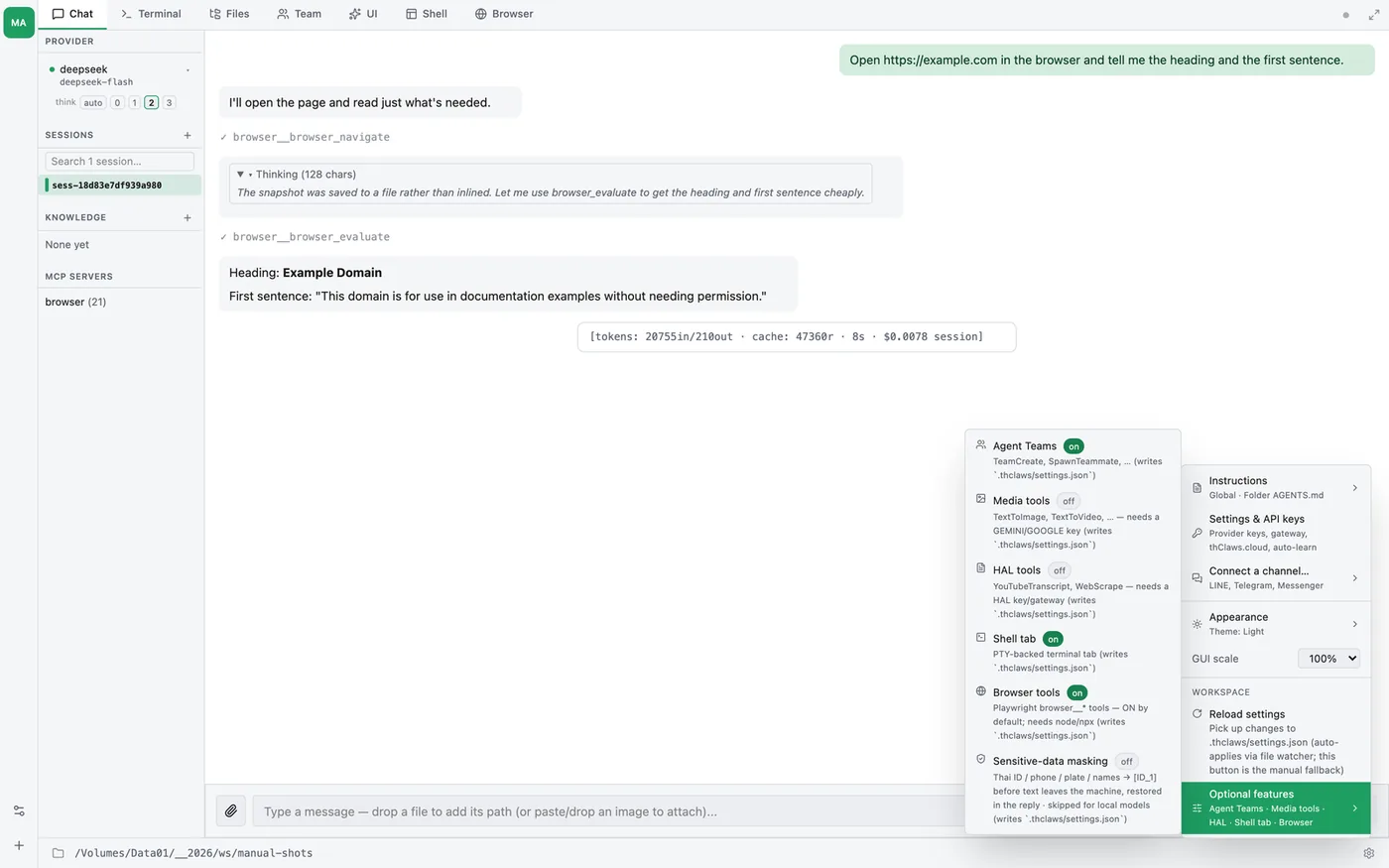
Task: Switch to the Terminal tab
Action: [151, 14]
